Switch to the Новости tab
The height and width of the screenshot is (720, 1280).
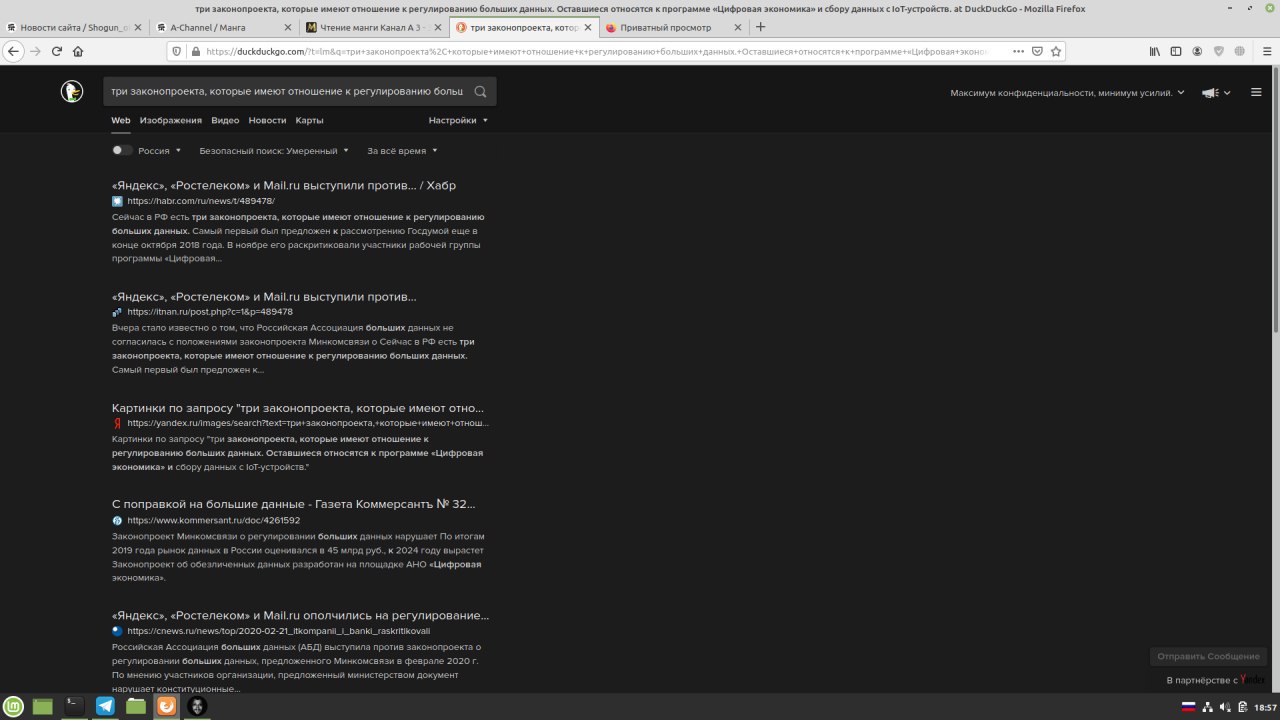point(267,120)
